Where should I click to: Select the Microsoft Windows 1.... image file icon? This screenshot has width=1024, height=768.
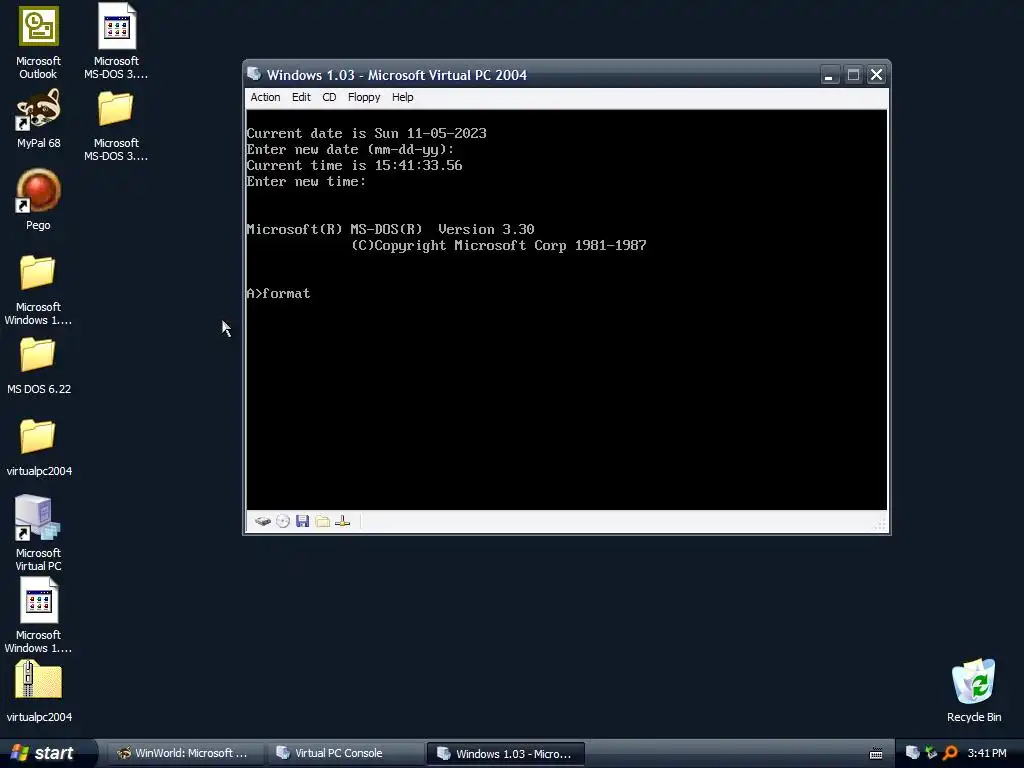click(39, 600)
